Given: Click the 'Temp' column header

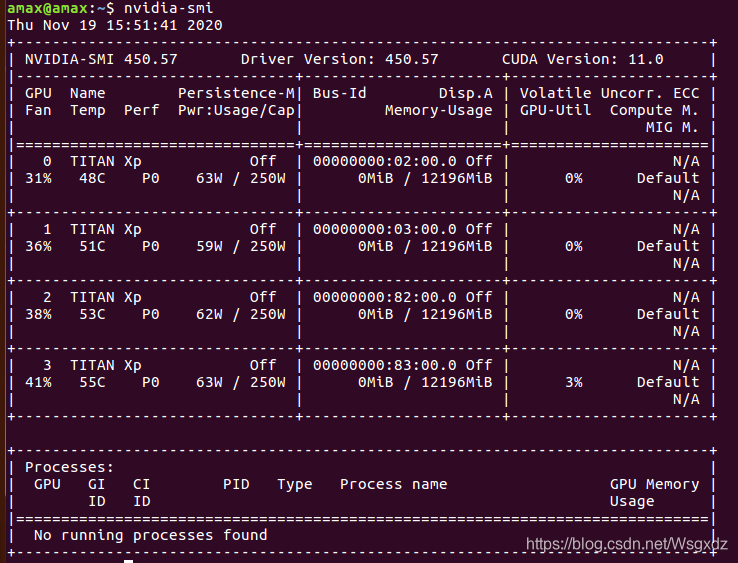Looking at the screenshot, I should pyautogui.click(x=88, y=110).
